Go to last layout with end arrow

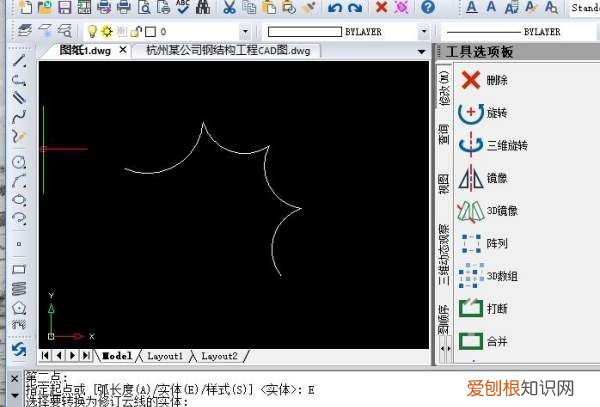point(86,355)
